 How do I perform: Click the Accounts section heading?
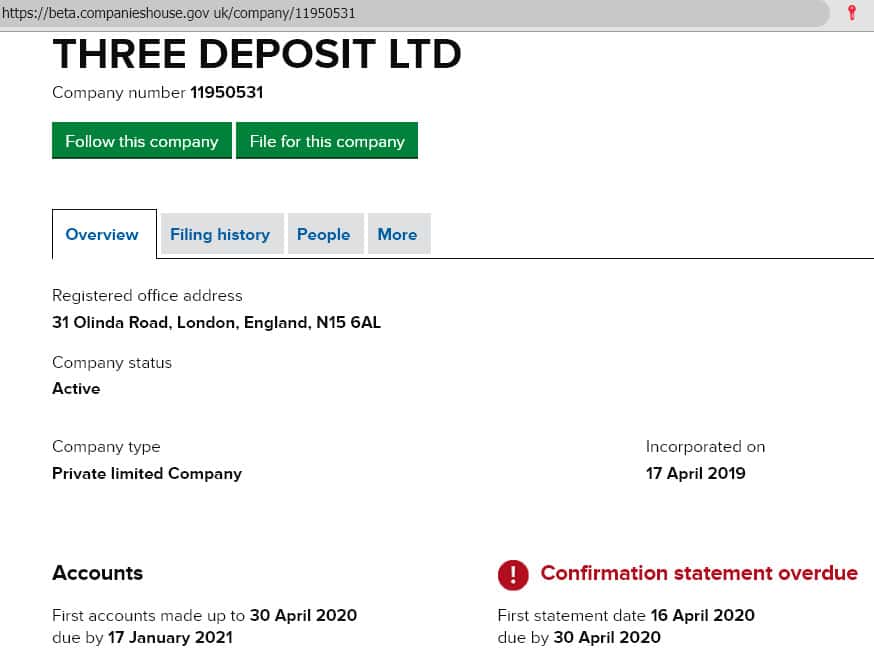(x=97, y=573)
